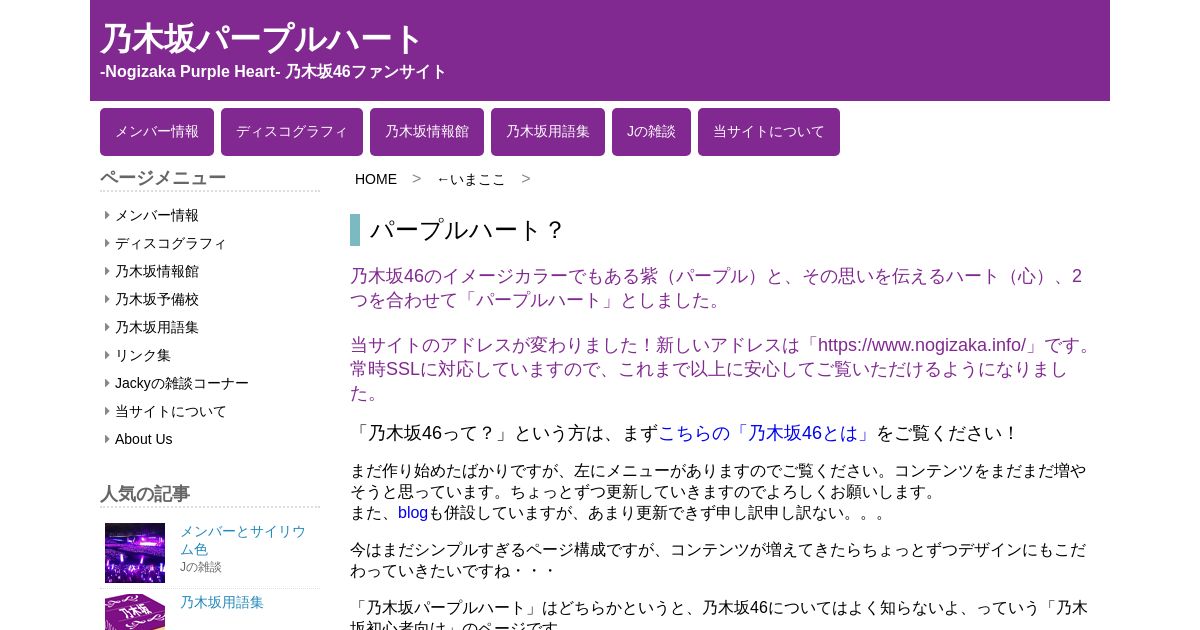
Task: Open the ディスコグラフィ navigation button
Action: pyautogui.click(x=292, y=132)
